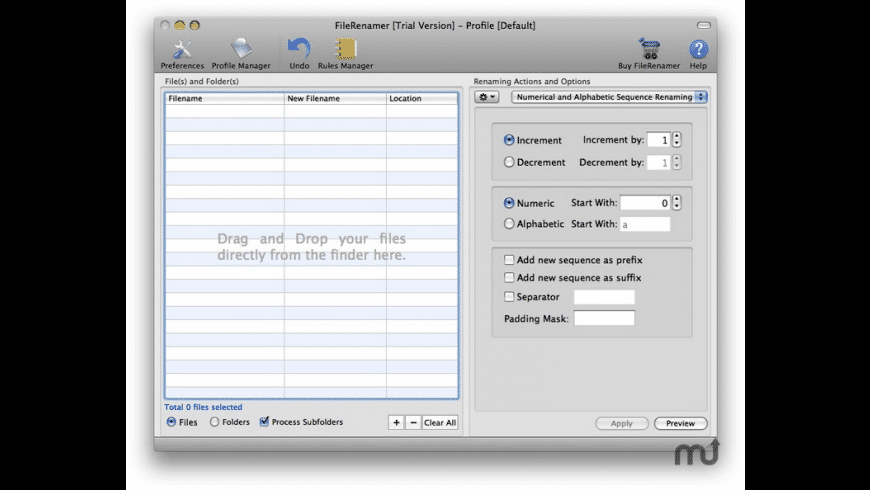Sort by the New Filename column header
Viewport: 870px width, 490px height.
tap(335, 98)
